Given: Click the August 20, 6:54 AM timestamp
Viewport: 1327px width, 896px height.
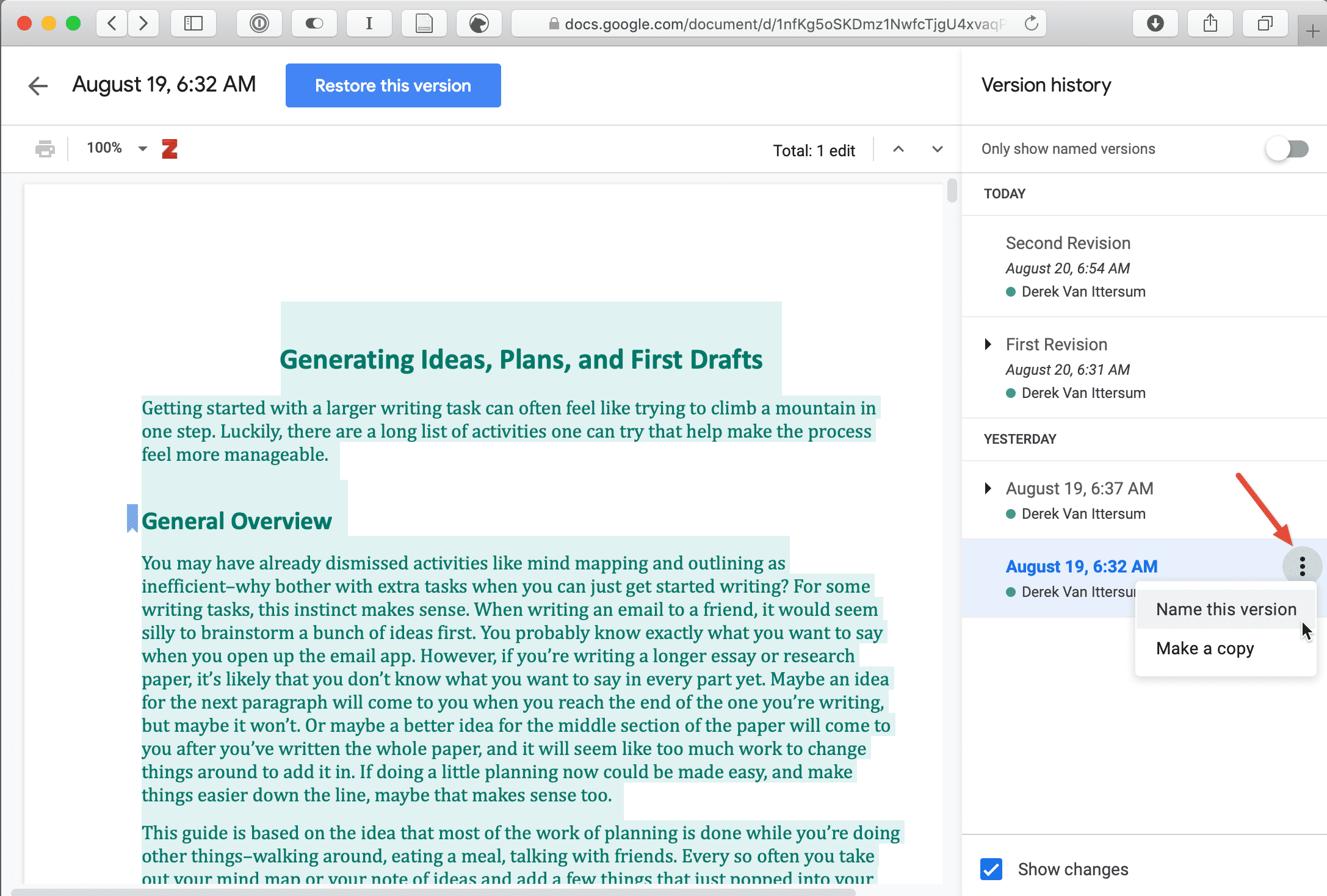Looking at the screenshot, I should (x=1068, y=269).
